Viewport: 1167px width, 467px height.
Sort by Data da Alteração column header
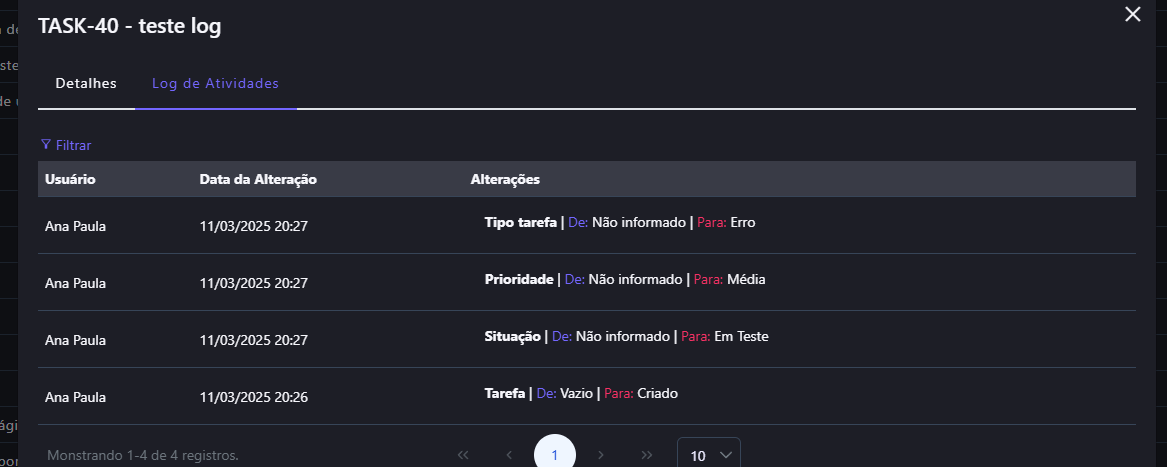[x=258, y=179]
